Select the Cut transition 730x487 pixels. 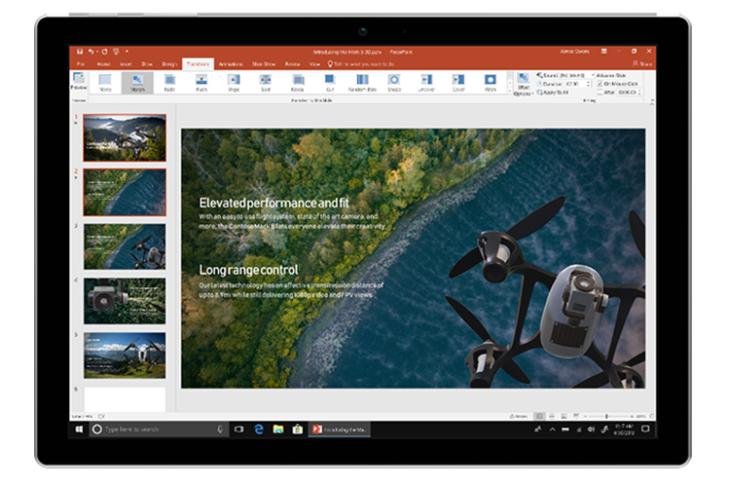(x=330, y=83)
